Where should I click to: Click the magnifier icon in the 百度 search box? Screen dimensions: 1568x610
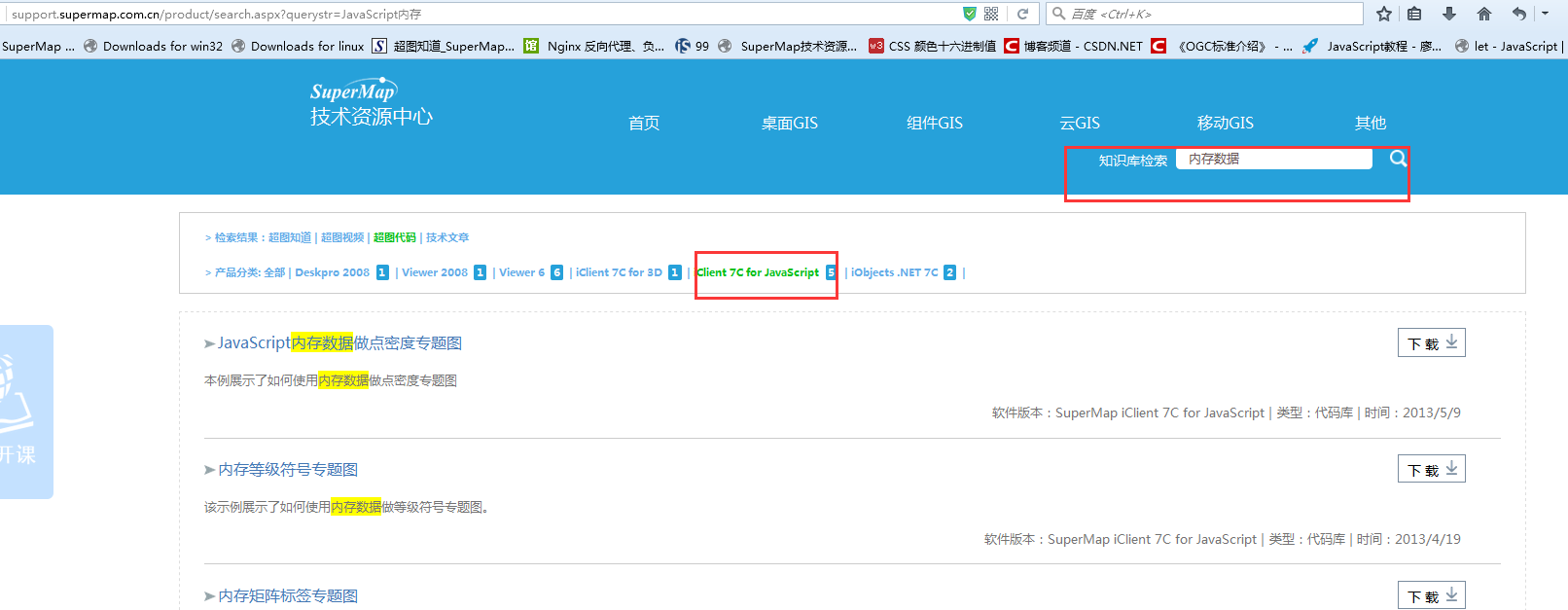(x=1059, y=14)
